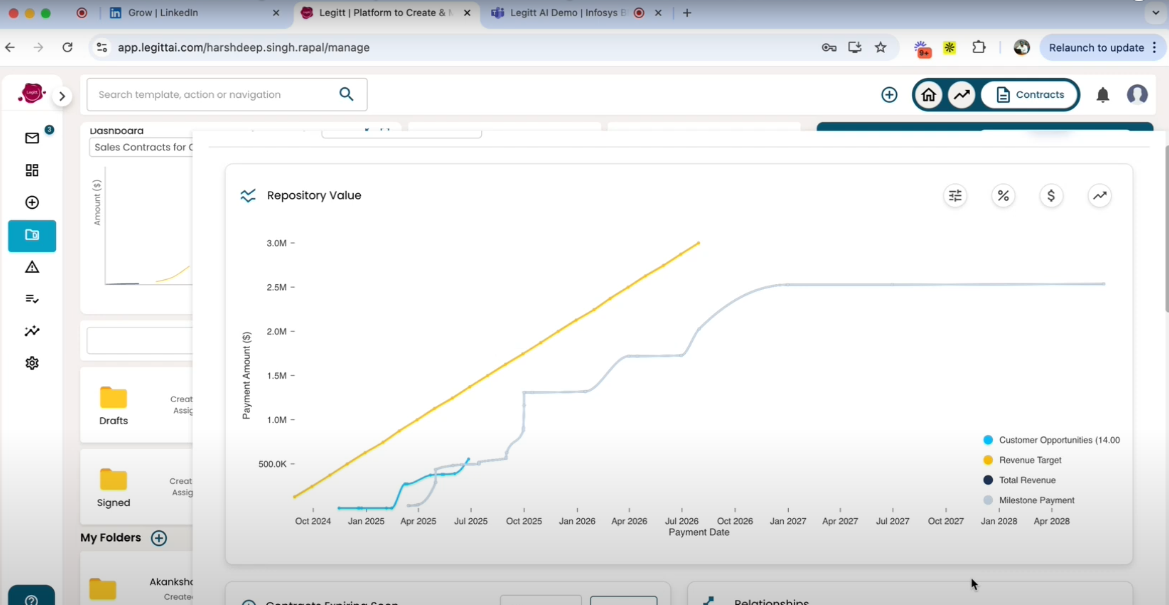1169x605 pixels.
Task: Click the Oct 2025 axis label
Action: pyautogui.click(x=523, y=521)
